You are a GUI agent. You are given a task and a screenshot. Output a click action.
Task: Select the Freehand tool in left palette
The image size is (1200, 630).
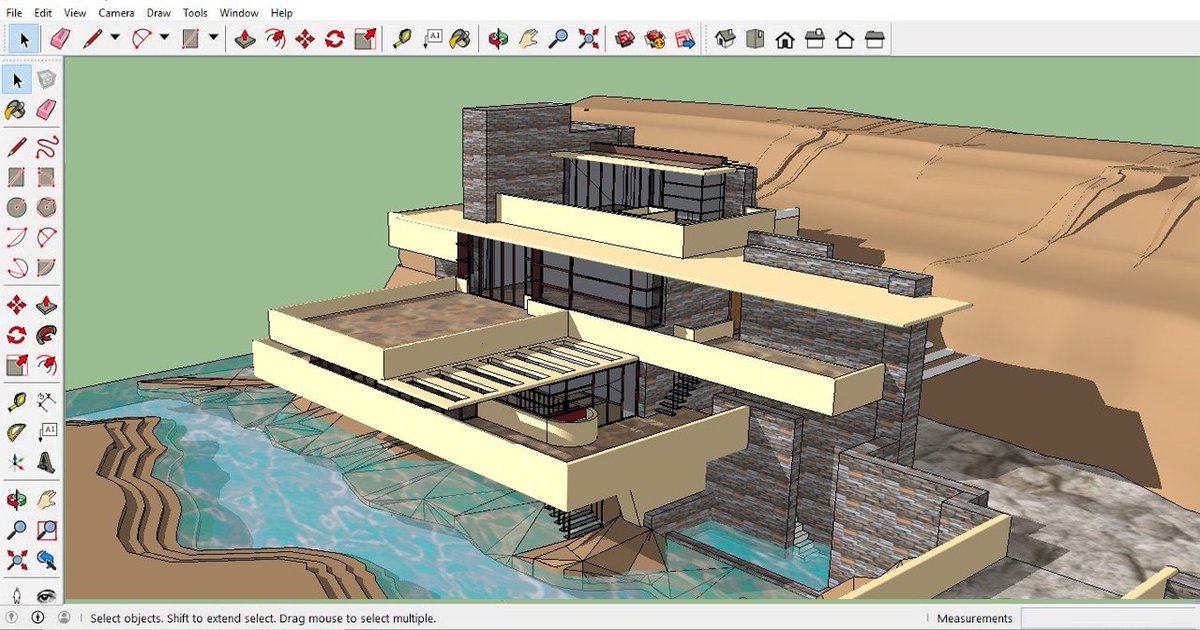point(46,148)
